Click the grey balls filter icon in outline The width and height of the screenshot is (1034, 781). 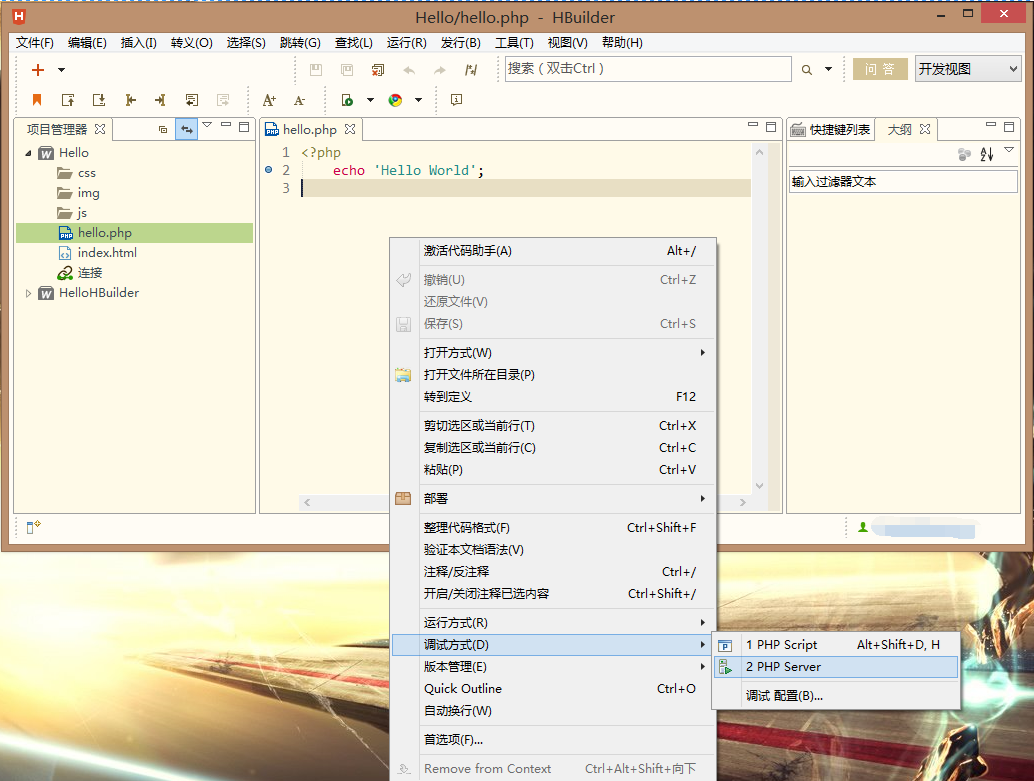(964, 154)
